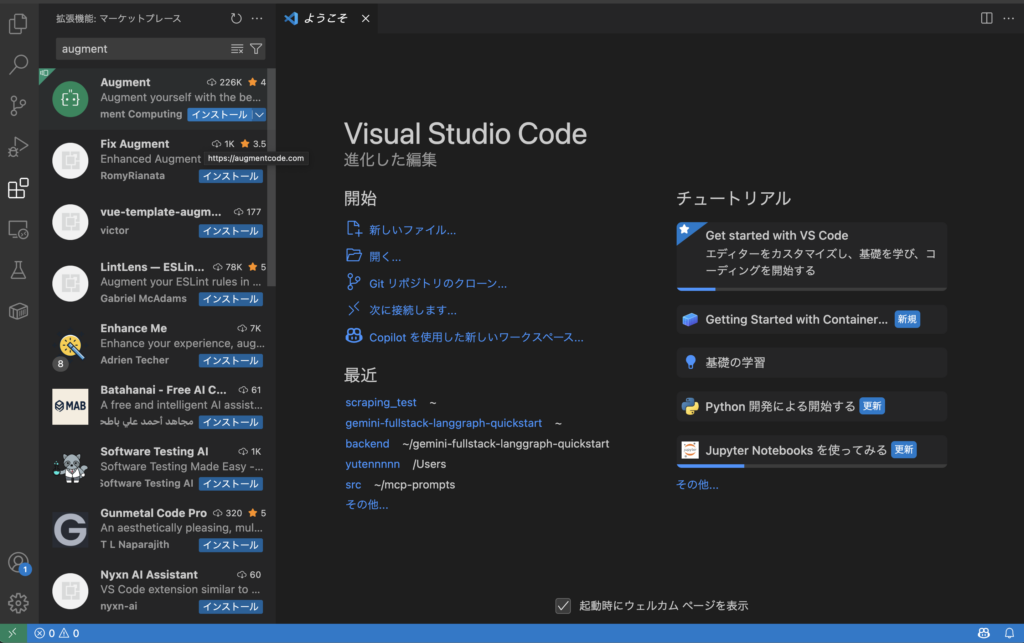Refresh the extensions marketplace list
This screenshot has width=1024, height=643.
(x=237, y=17)
